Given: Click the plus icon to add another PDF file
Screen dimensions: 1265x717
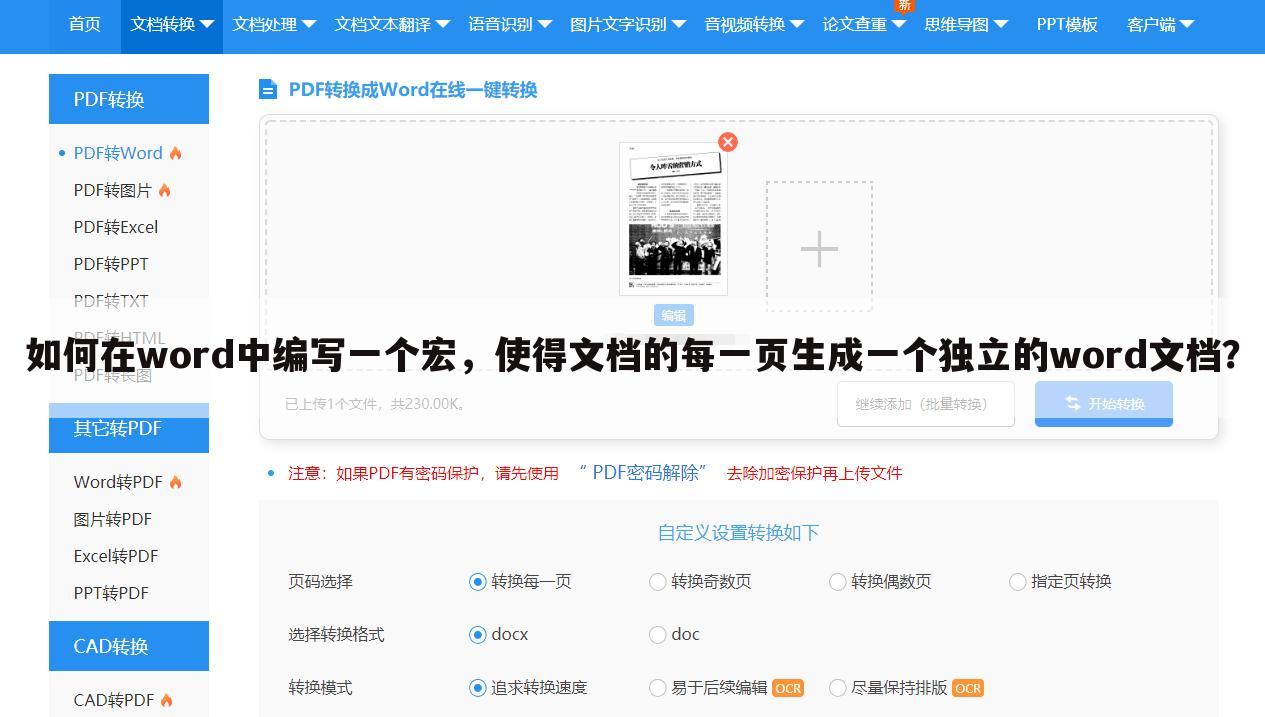Looking at the screenshot, I should (819, 247).
